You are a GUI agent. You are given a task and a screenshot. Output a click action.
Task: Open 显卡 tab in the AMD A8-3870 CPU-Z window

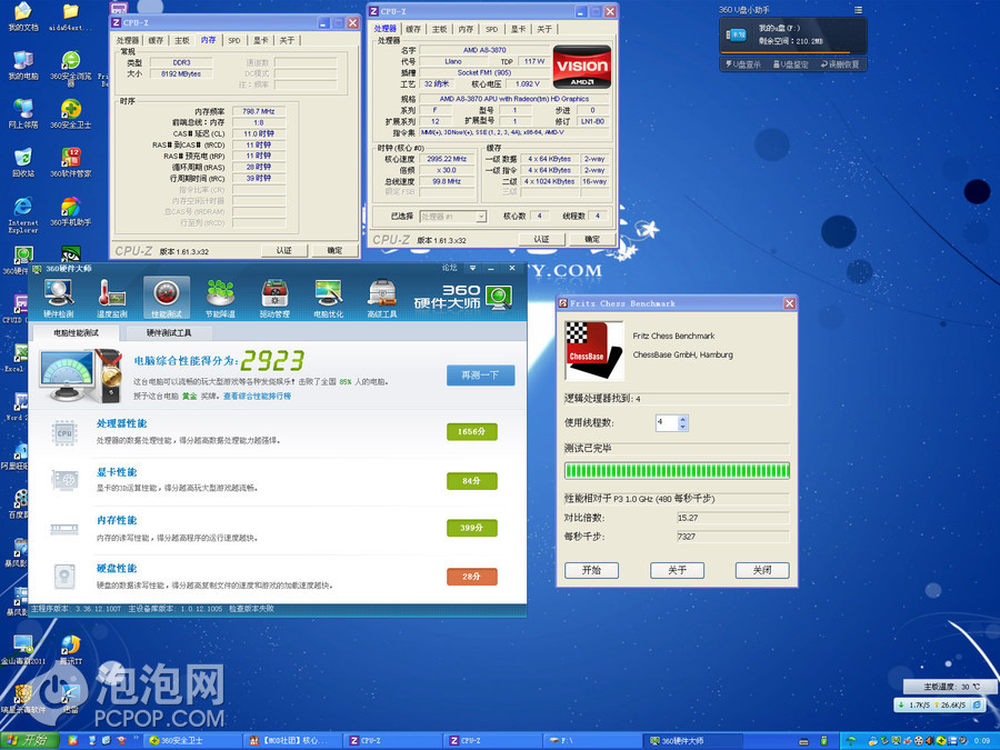coord(518,29)
